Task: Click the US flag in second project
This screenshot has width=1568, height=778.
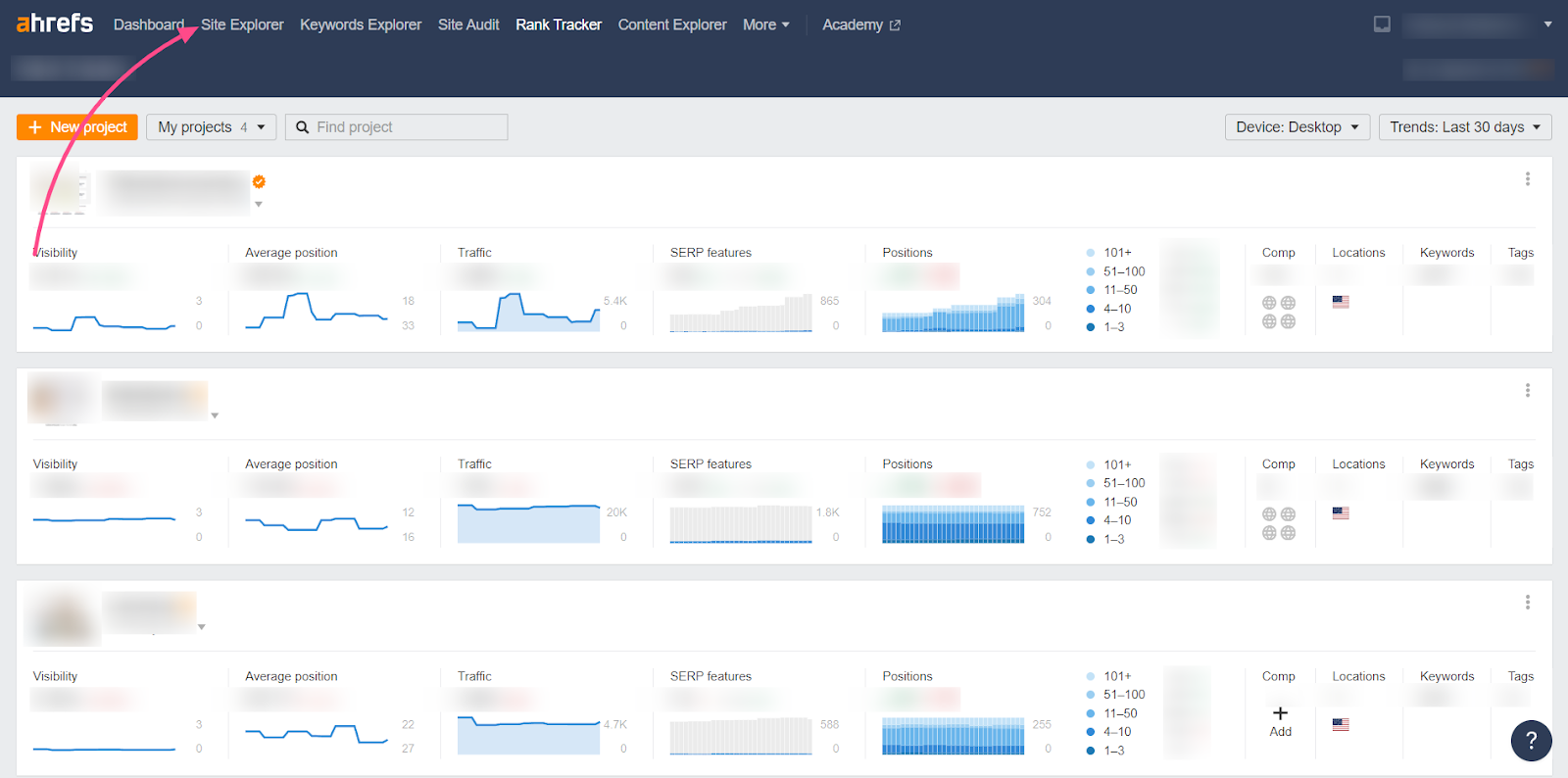Action: point(1341,513)
